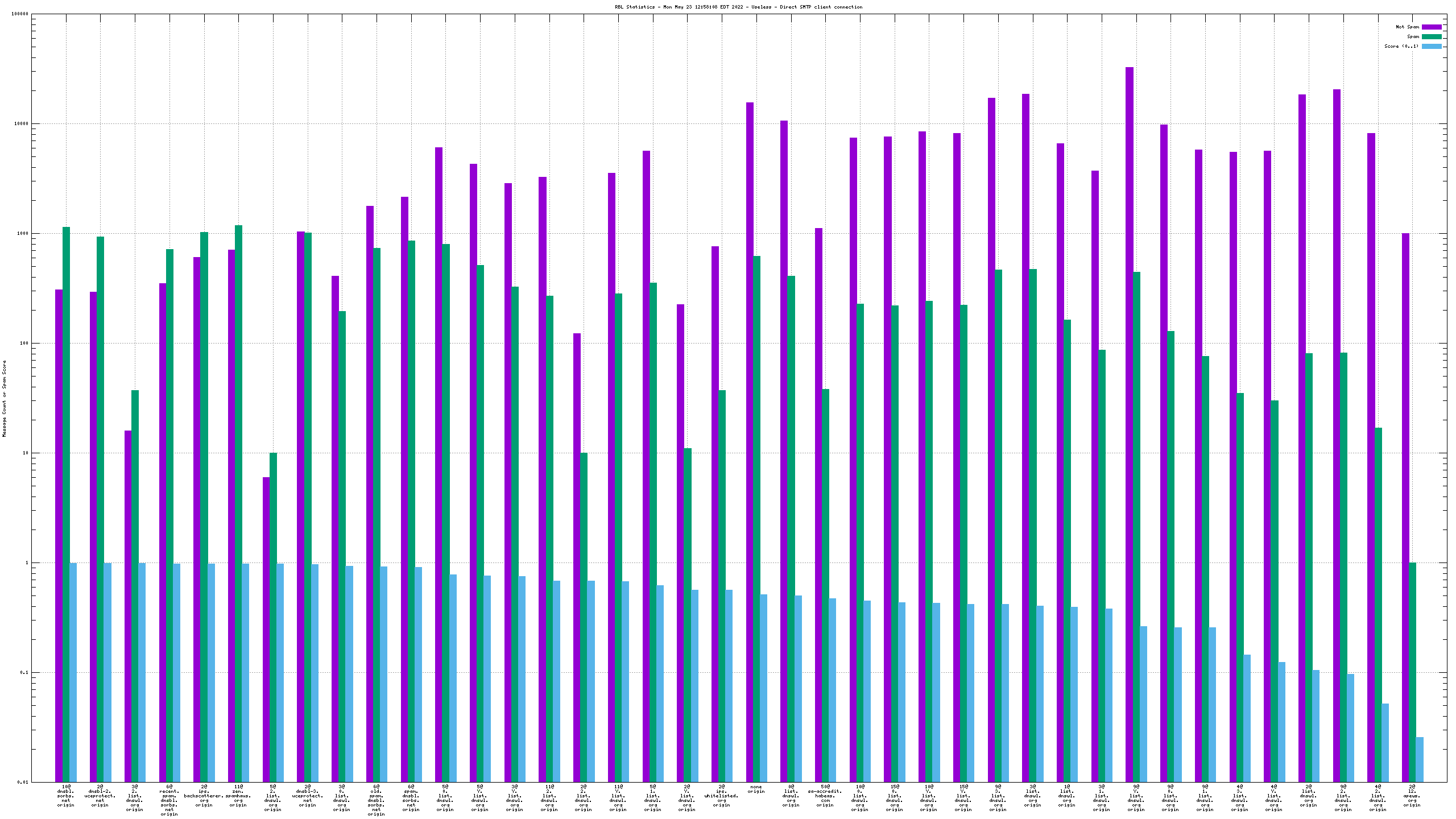The image size is (1456, 819).
Task: Click the green Spam legend swatch
Action: click(1432, 36)
